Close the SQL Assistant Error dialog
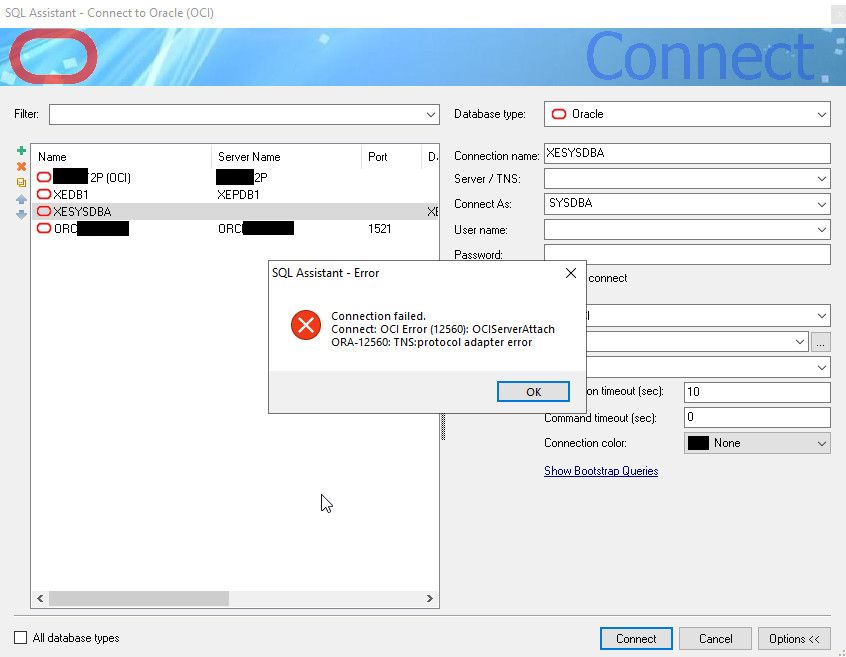 [571, 273]
